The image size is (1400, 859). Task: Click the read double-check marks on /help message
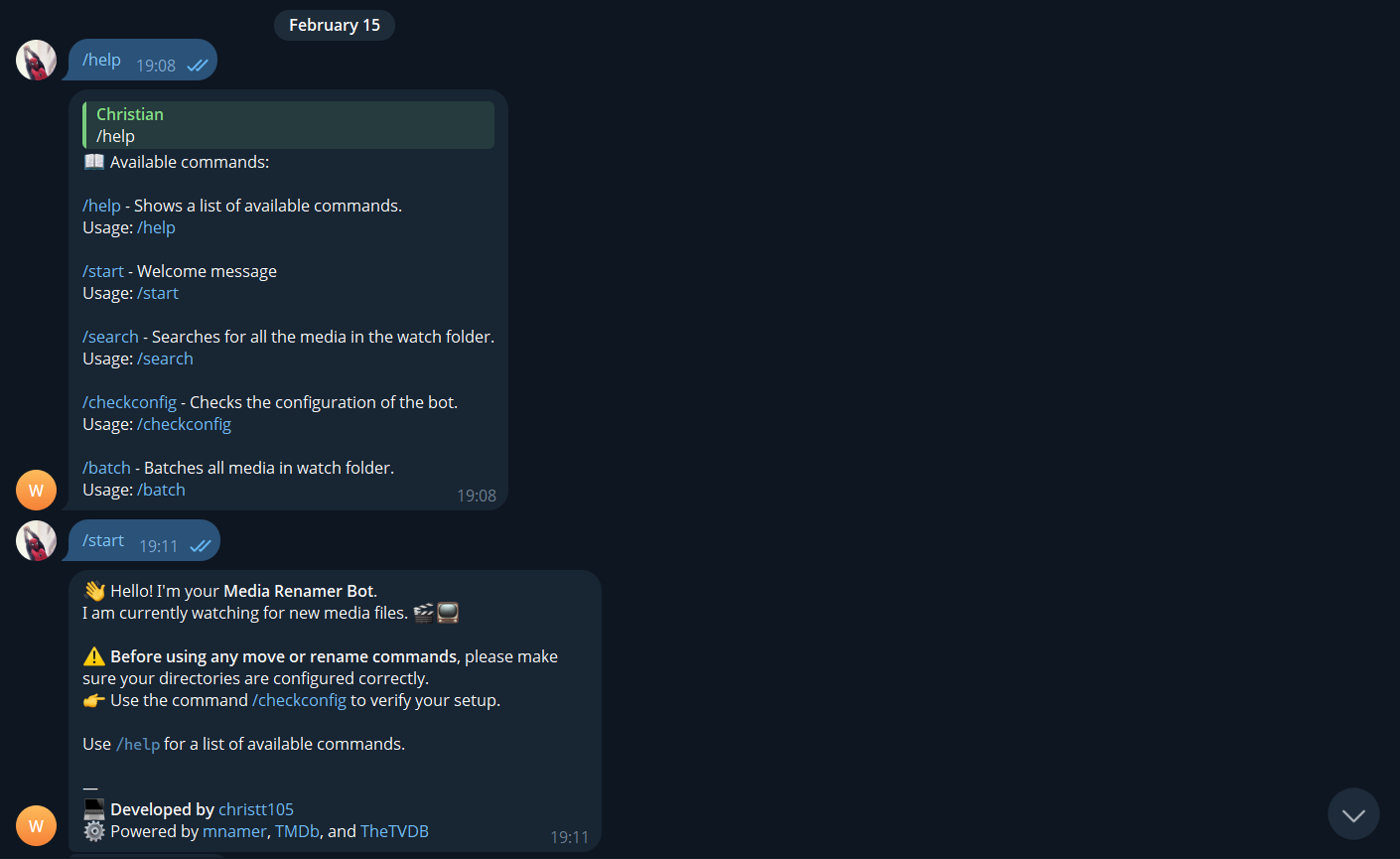click(x=198, y=66)
